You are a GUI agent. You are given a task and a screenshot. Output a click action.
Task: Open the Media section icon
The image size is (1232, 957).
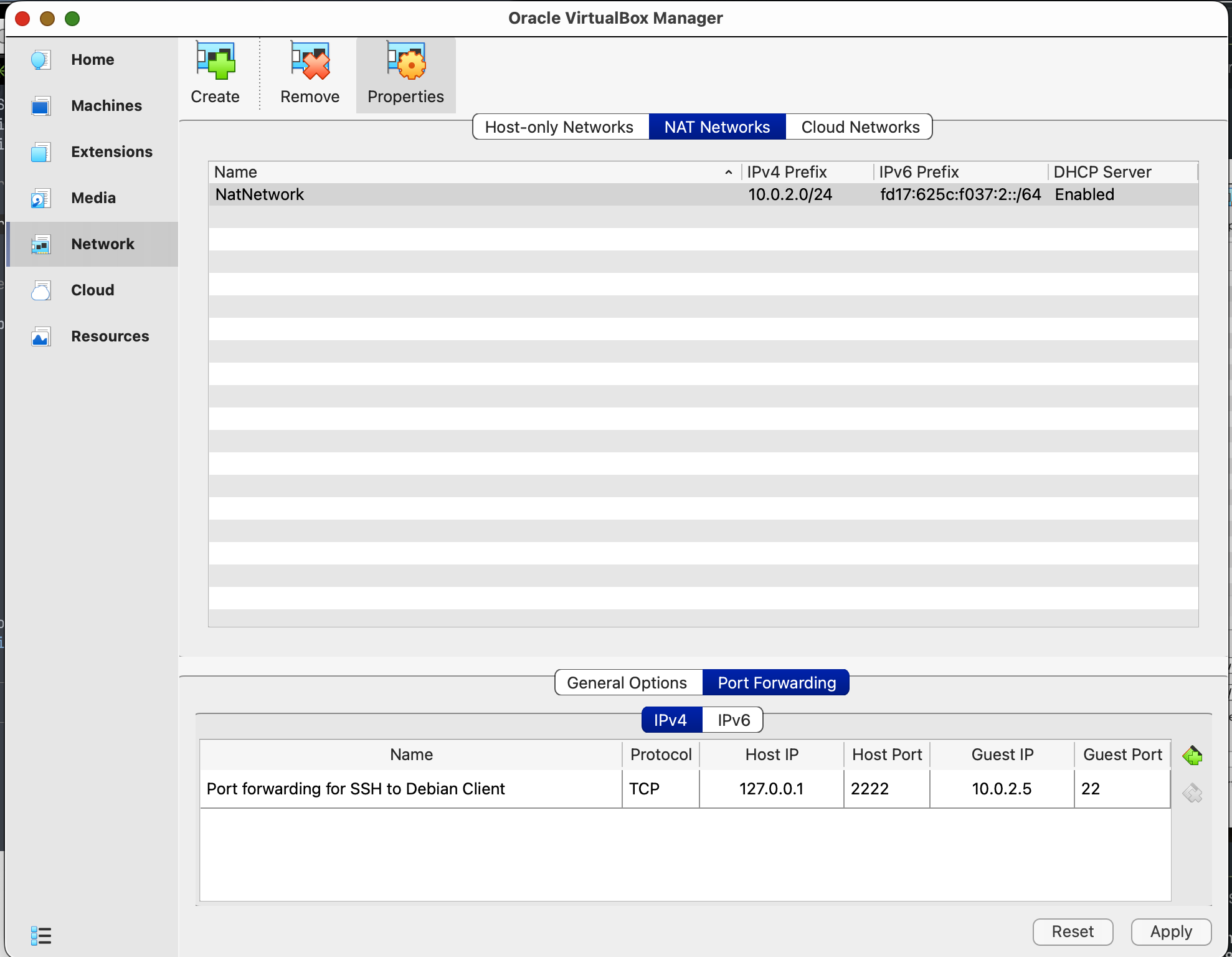pos(40,198)
